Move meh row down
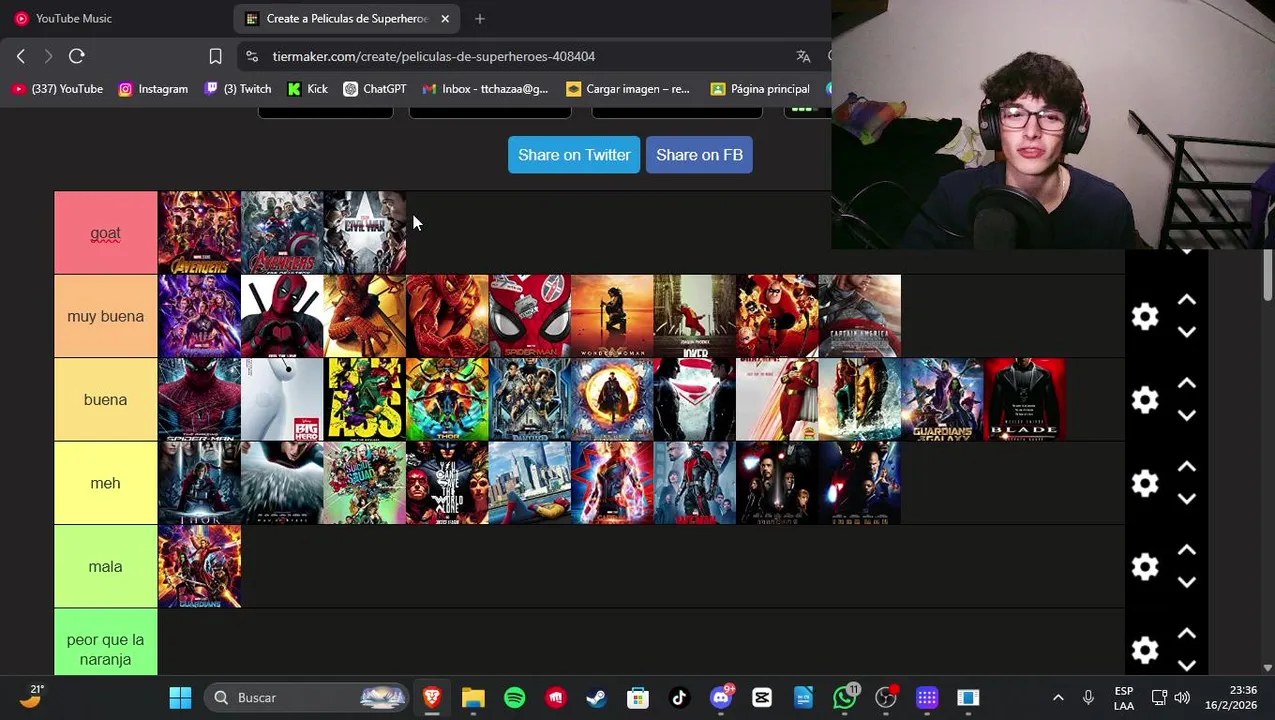The height and width of the screenshot is (720, 1275). tap(1187, 499)
